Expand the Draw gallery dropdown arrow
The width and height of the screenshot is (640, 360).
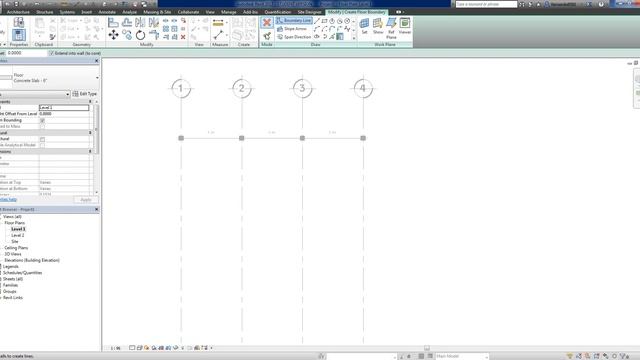coord(354,38)
